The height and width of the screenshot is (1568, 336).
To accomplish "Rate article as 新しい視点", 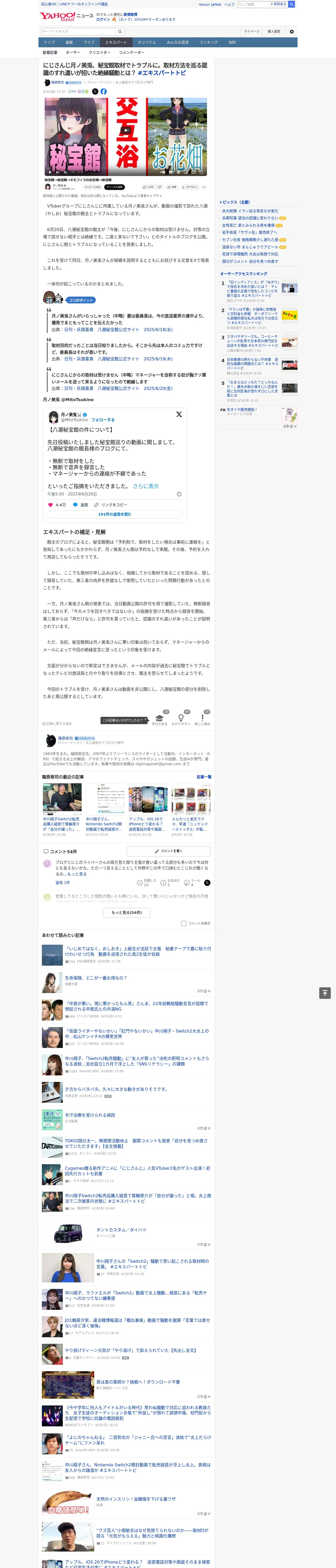I will [203, 719].
